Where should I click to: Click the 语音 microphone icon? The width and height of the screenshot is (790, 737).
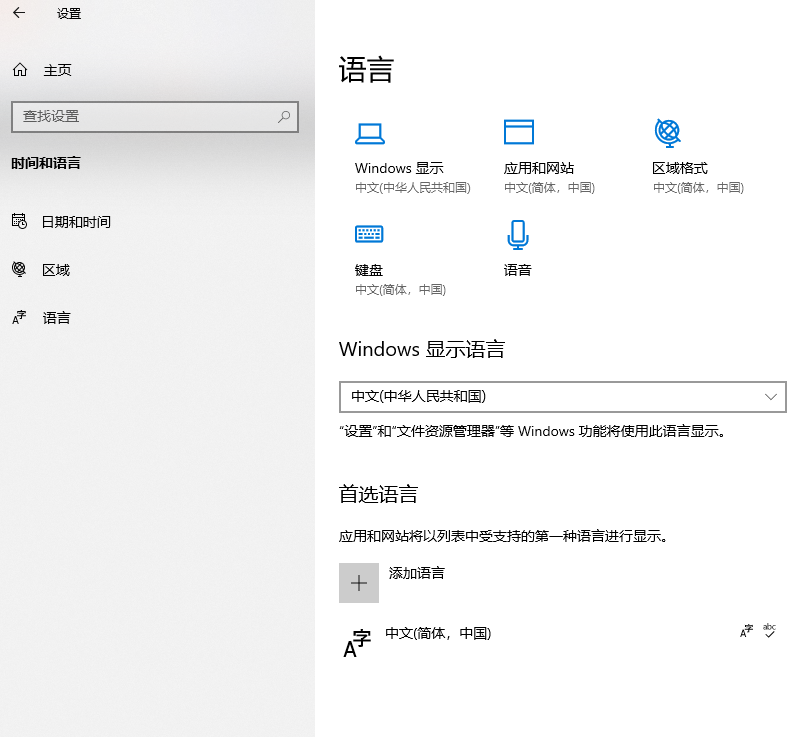518,235
